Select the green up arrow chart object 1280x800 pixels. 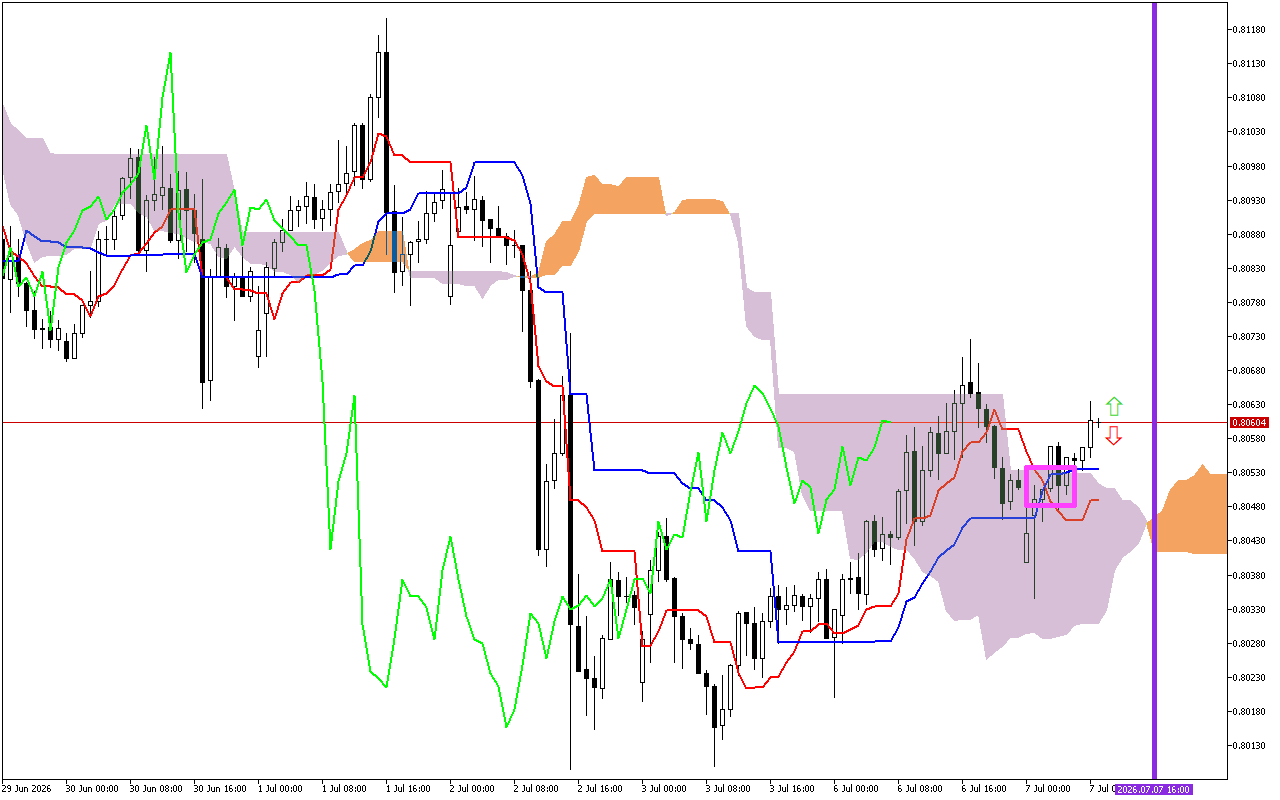tap(1114, 406)
